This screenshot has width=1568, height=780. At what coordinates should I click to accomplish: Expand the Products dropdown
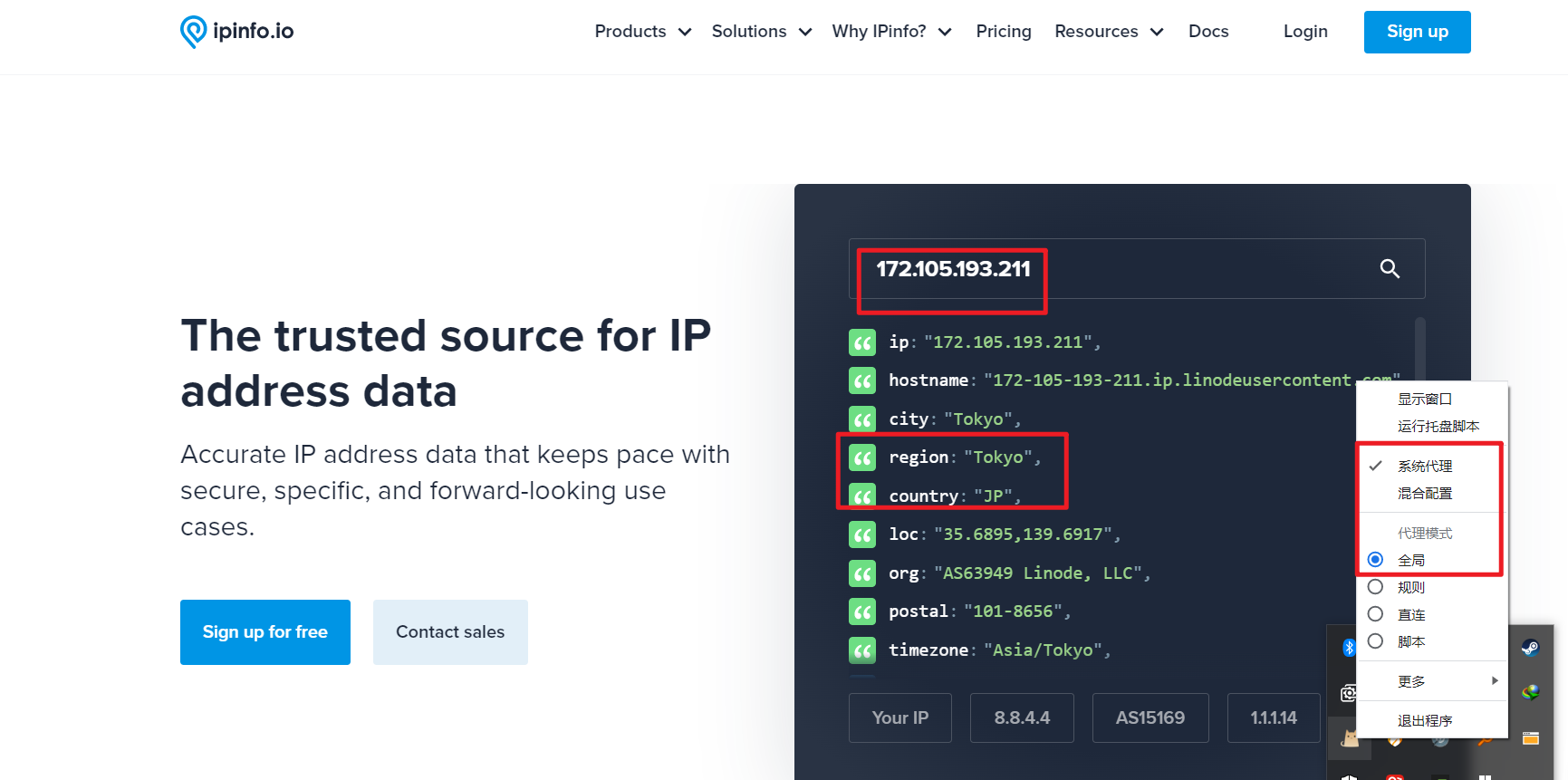click(642, 32)
